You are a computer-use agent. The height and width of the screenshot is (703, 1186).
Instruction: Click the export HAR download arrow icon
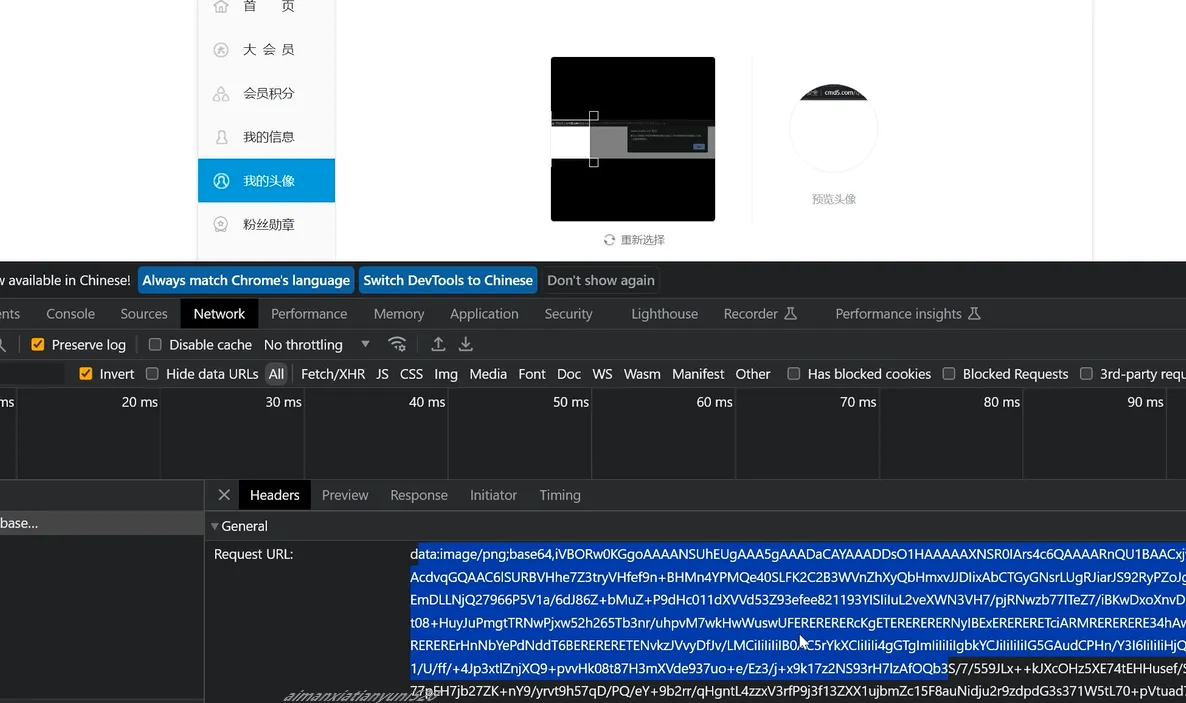tap(466, 344)
